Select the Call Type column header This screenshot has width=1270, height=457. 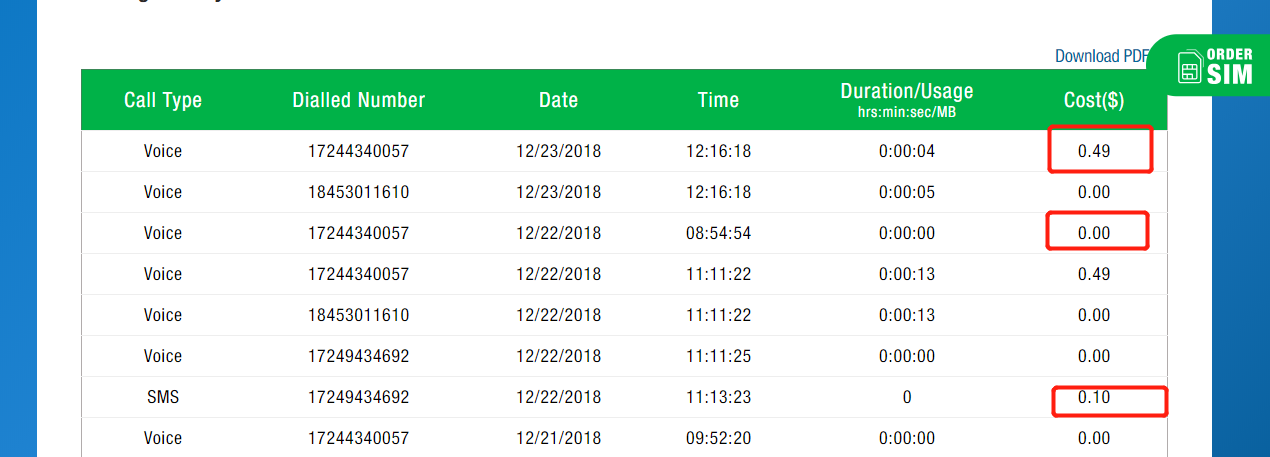point(163,100)
